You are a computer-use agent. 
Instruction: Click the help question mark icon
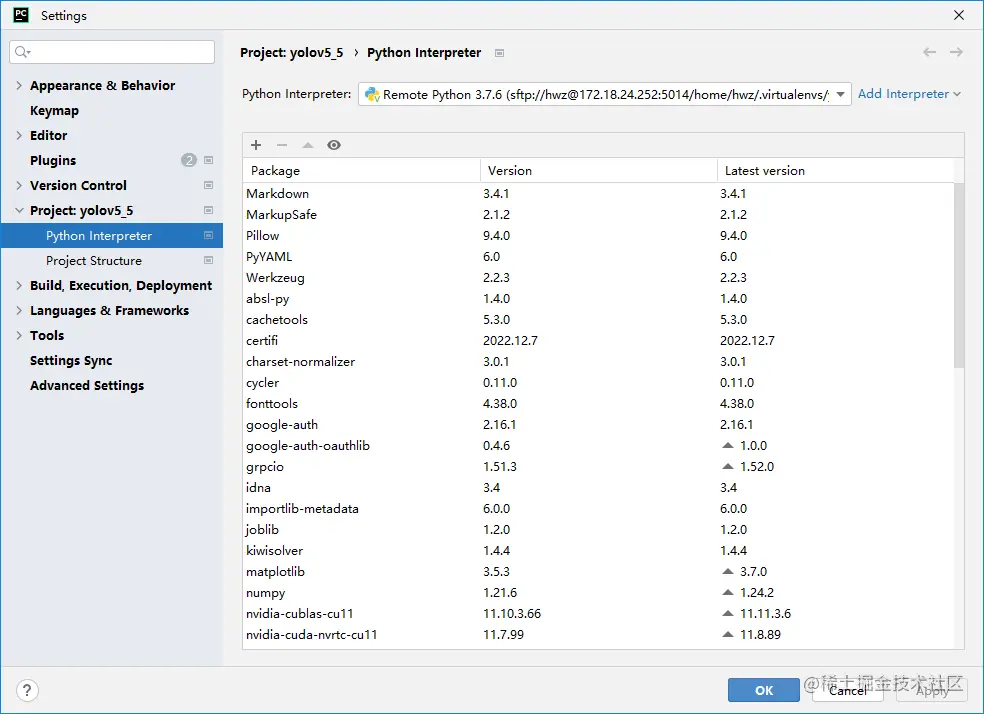pos(28,690)
